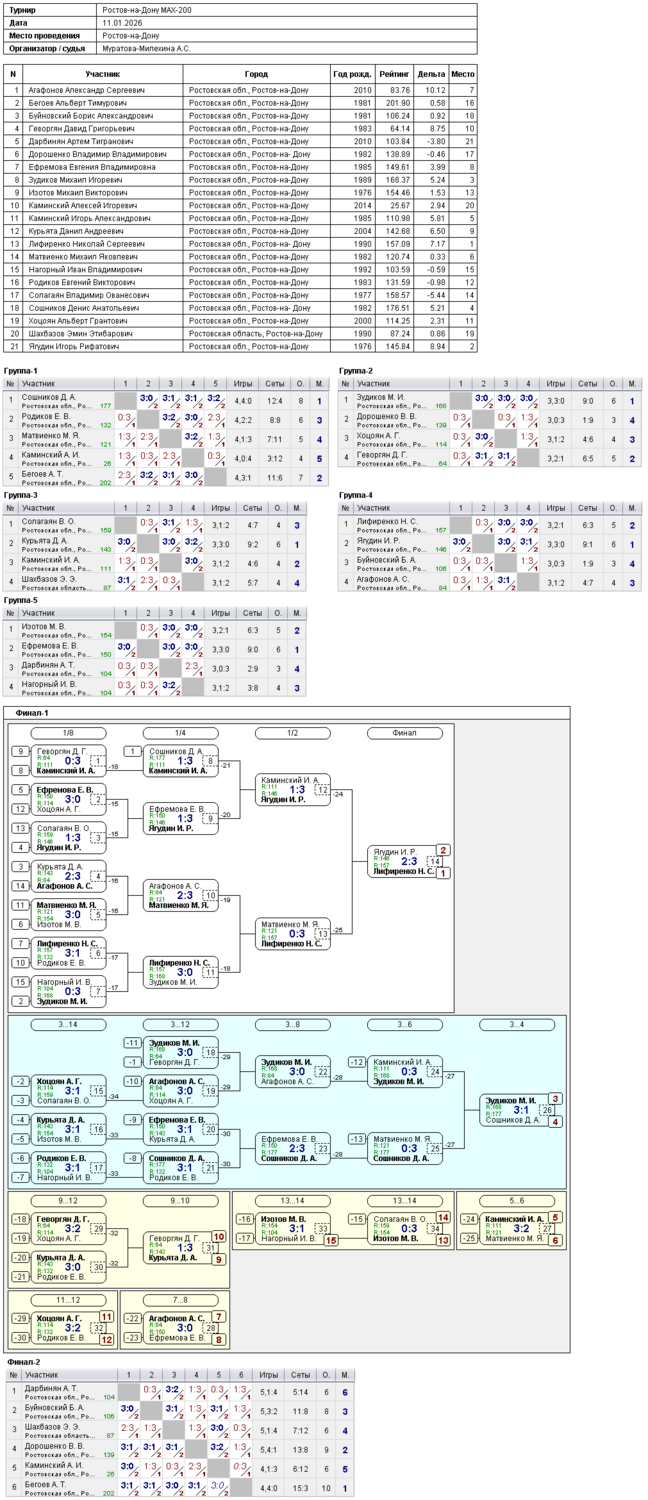Click organizer name "Муратова-Милехина А.С."
The image size is (648, 1500).
click(x=146, y=48)
